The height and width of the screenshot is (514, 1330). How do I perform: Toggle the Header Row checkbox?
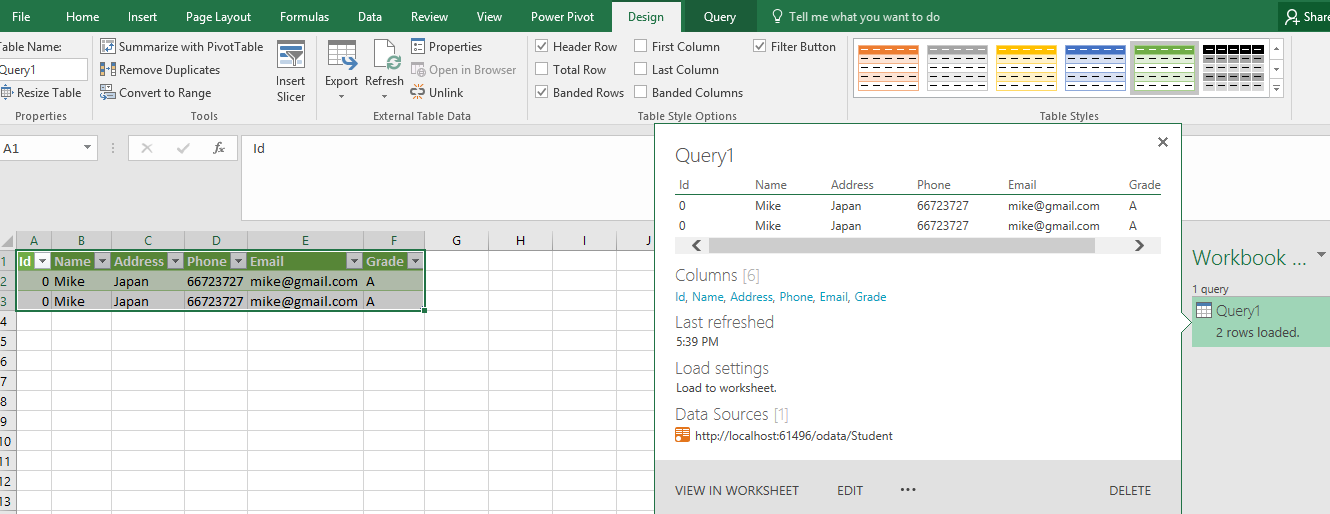541,47
